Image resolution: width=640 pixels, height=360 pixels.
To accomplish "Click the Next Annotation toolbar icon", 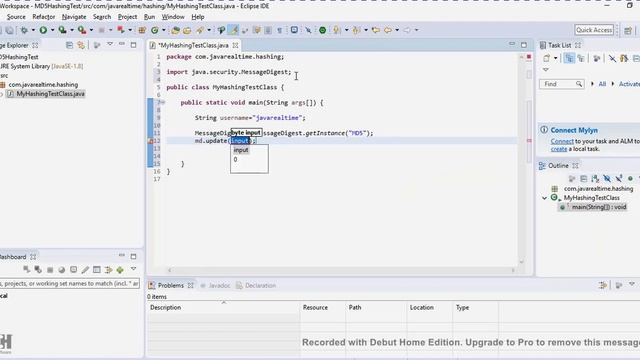I will (336, 30).
